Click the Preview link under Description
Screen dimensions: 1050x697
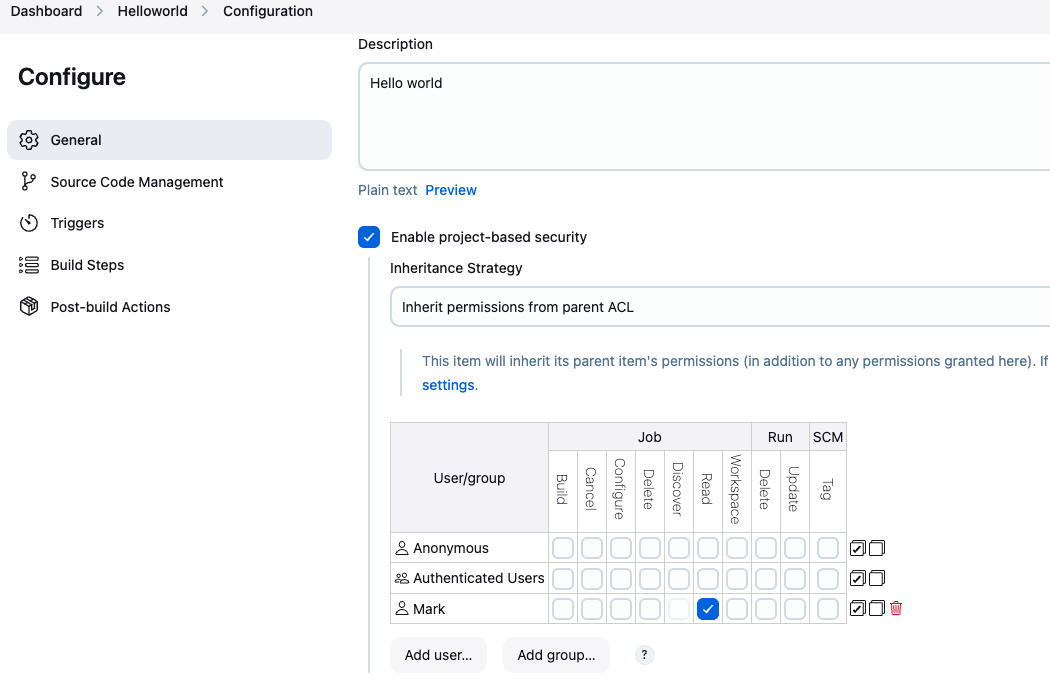click(451, 190)
